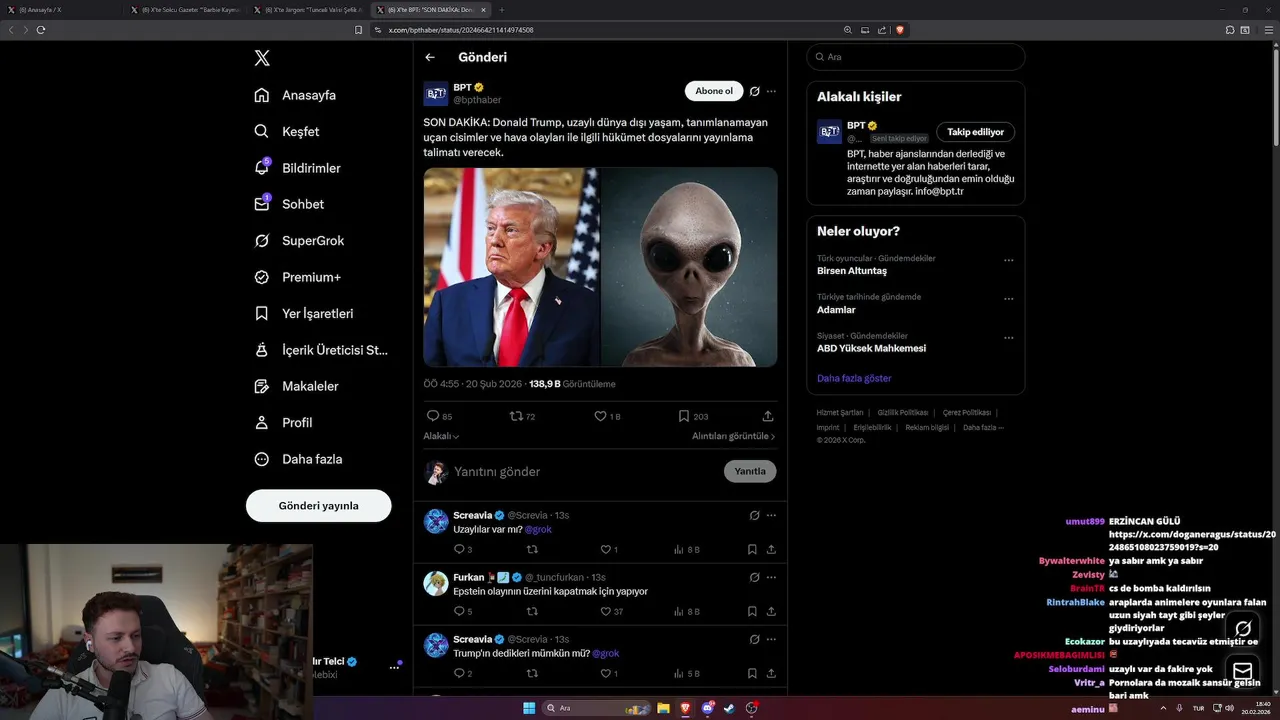Screen dimensions: 1280x720
Task: Open Steam from taskbar
Action: (x=730, y=708)
